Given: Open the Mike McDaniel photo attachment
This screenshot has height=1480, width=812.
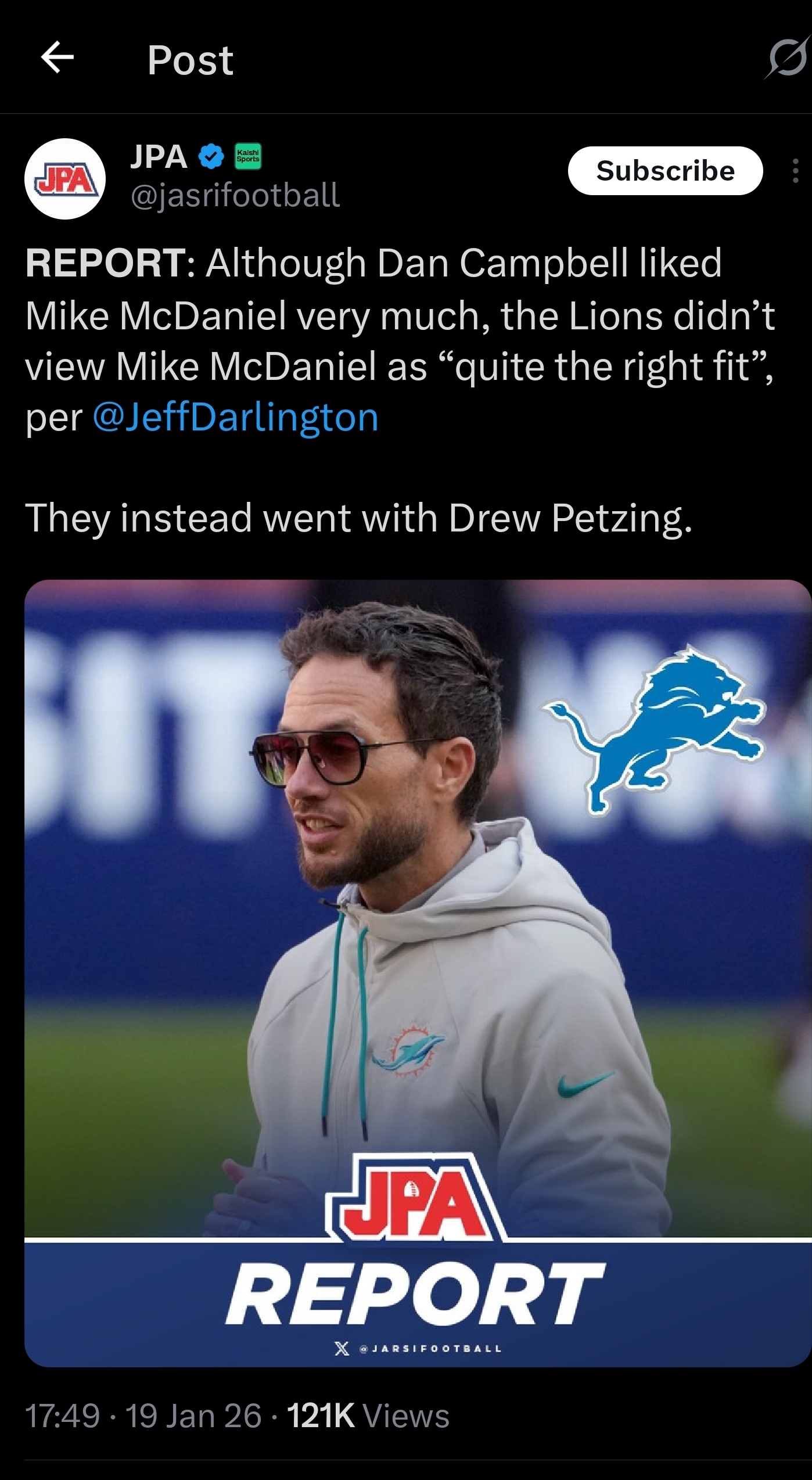Looking at the screenshot, I should pyautogui.click(x=418, y=974).
